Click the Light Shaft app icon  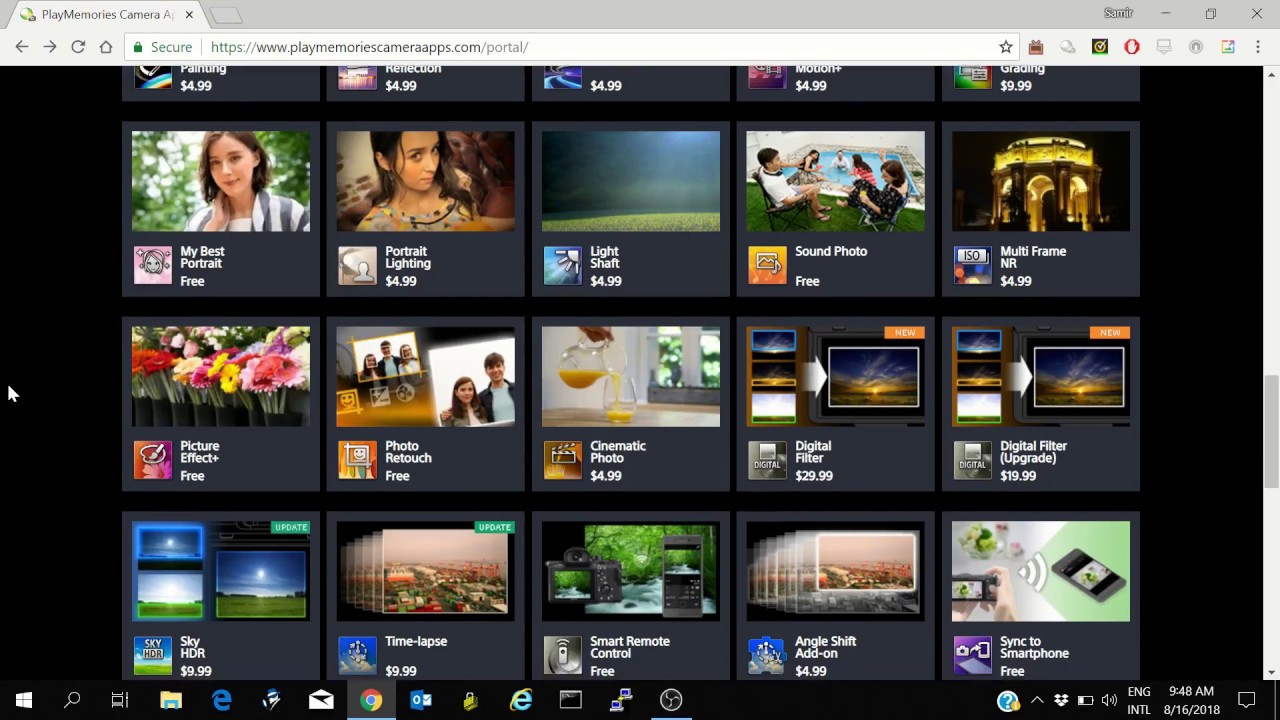(x=562, y=265)
